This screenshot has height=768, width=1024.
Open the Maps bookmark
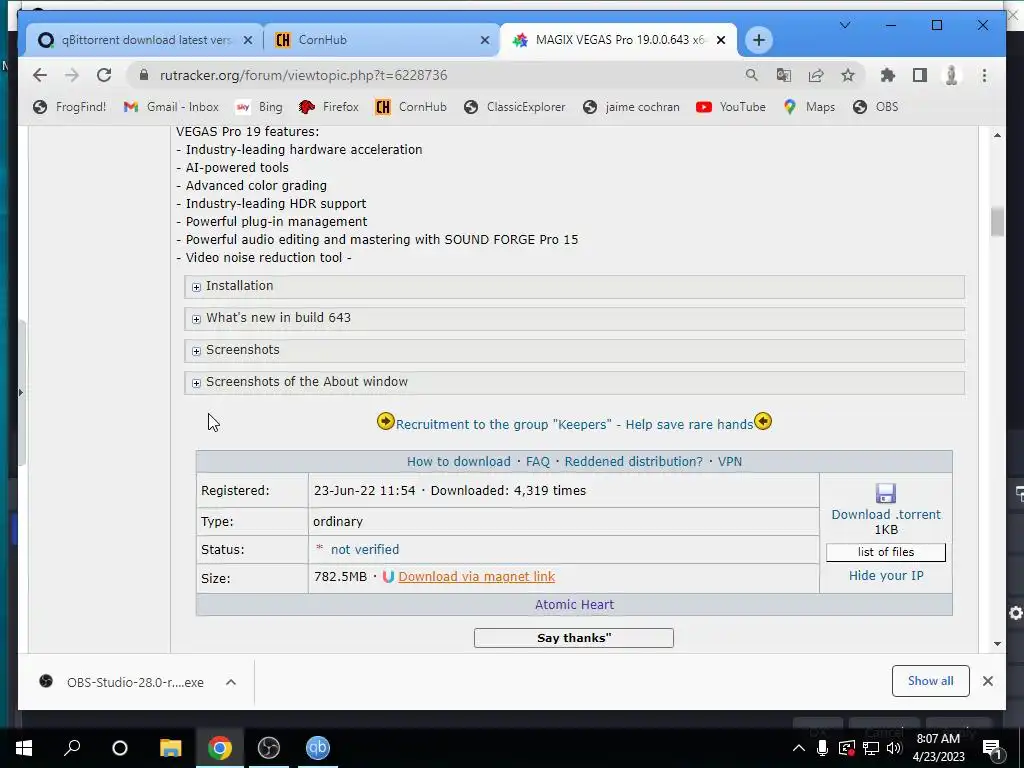[x=809, y=106]
